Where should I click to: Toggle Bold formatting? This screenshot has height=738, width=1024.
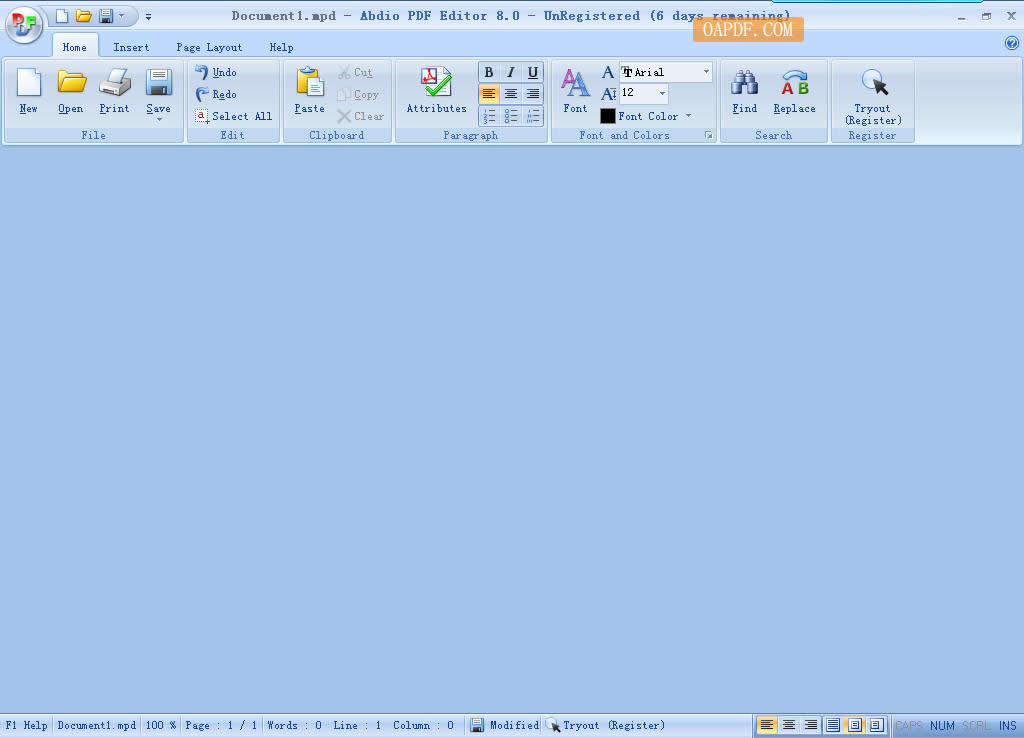(x=488, y=72)
